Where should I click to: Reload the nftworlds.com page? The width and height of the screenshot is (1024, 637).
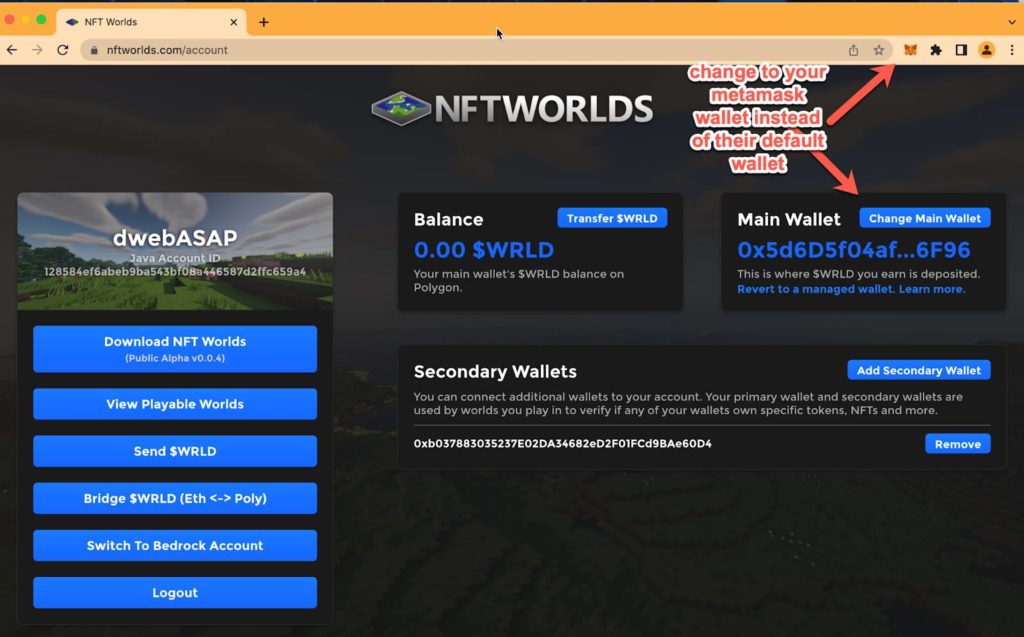(x=63, y=50)
